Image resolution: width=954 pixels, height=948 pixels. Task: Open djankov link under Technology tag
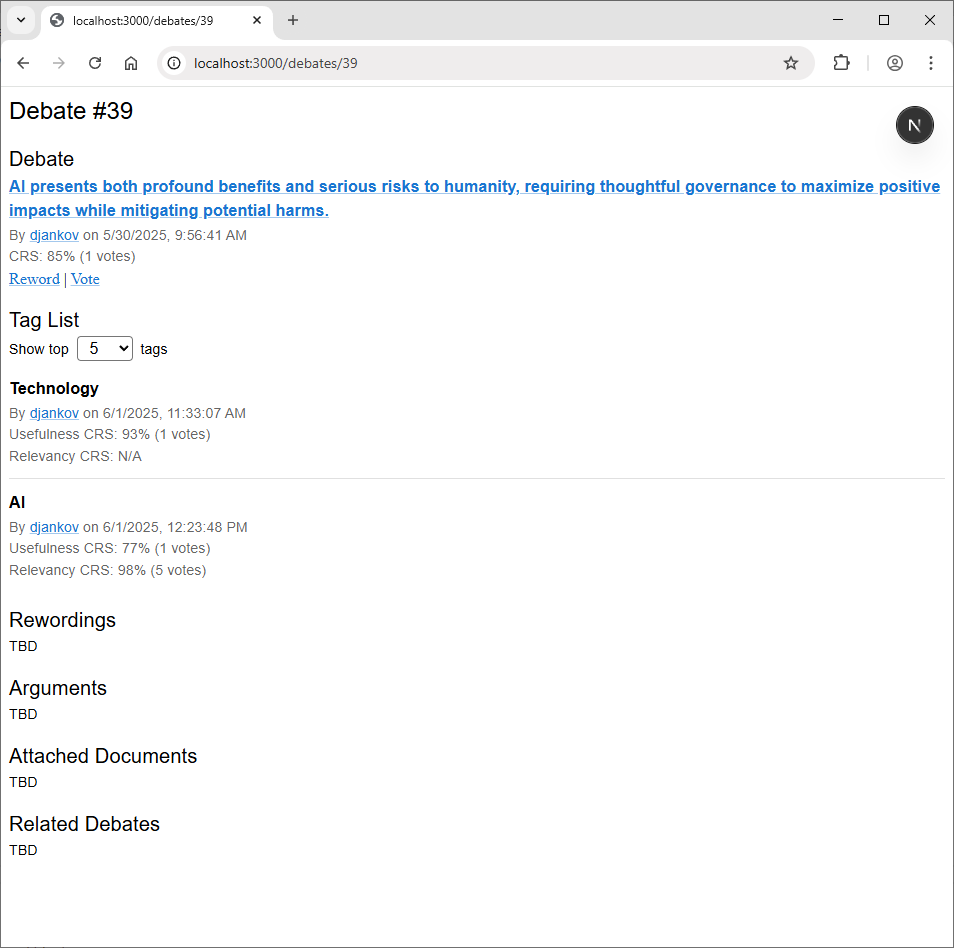click(54, 414)
